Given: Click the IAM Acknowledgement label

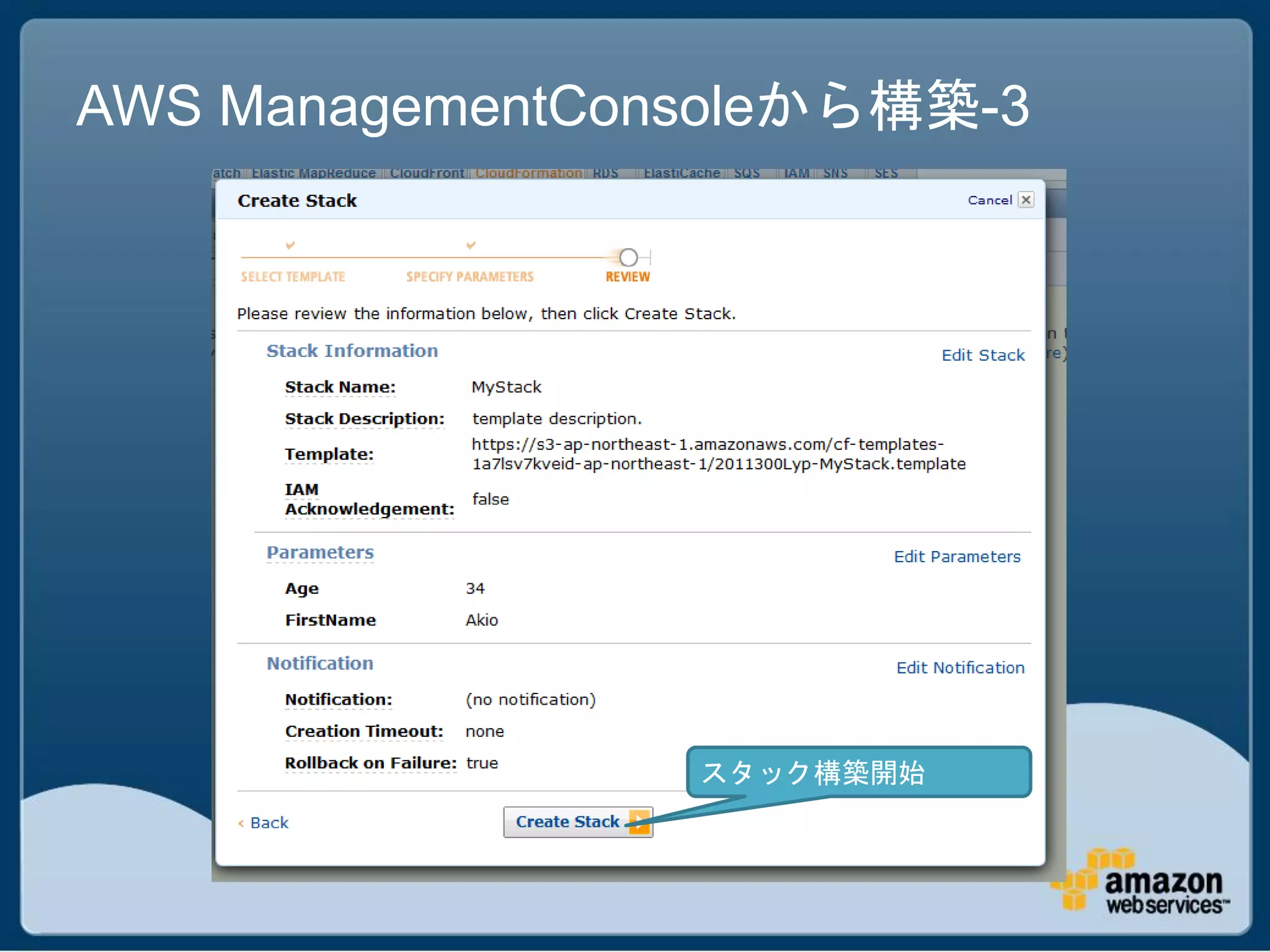Looking at the screenshot, I should point(369,500).
